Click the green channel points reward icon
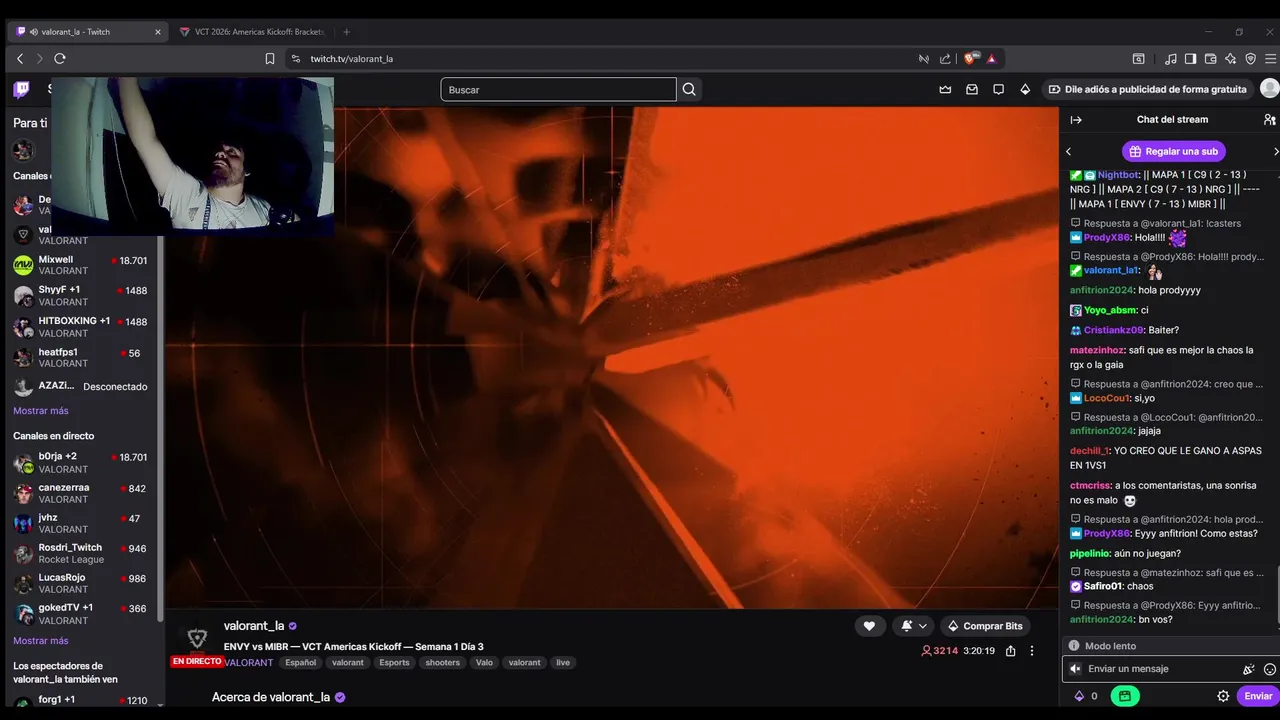Screen dimensions: 1280x720 pyautogui.click(x=1125, y=696)
